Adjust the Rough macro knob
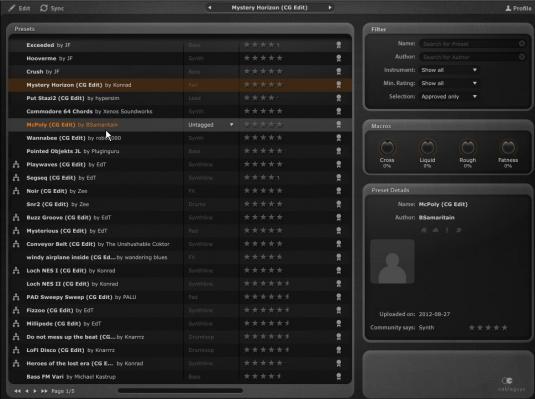 coord(467,148)
